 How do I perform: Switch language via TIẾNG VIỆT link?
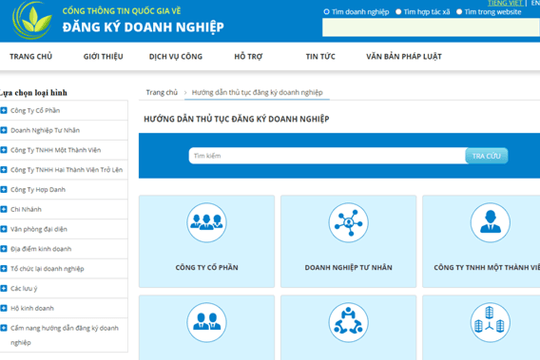(506, 3)
